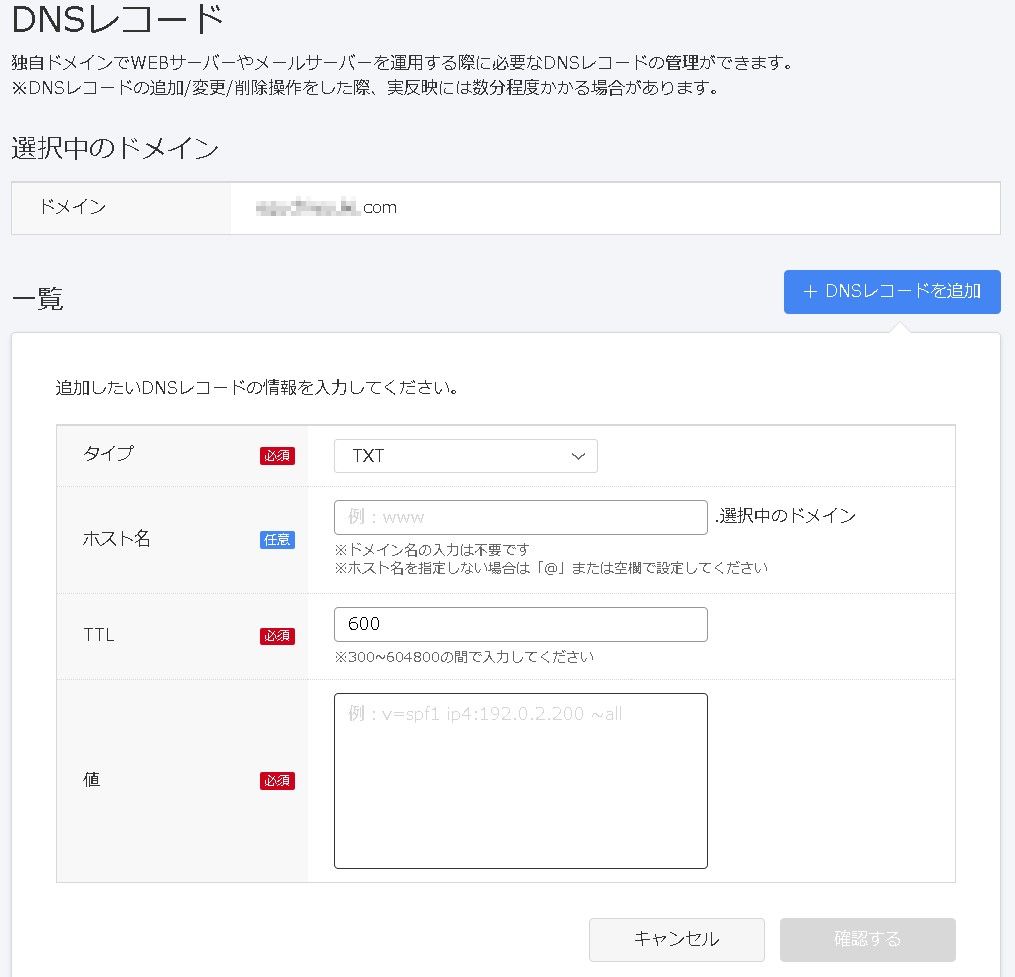Click the DNSレコードを追加 button
The height and width of the screenshot is (977, 1015).
892,292
